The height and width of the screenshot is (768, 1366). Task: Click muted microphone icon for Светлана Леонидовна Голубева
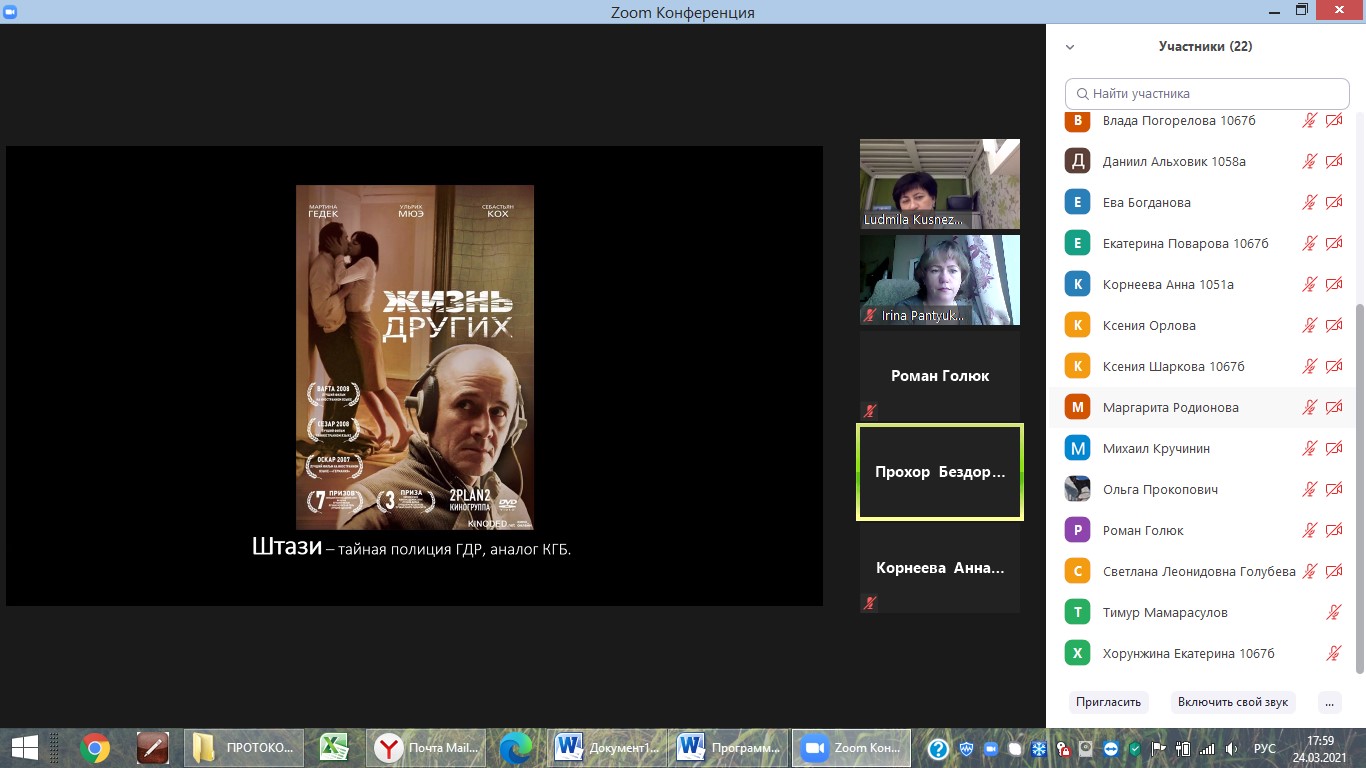(1309, 571)
